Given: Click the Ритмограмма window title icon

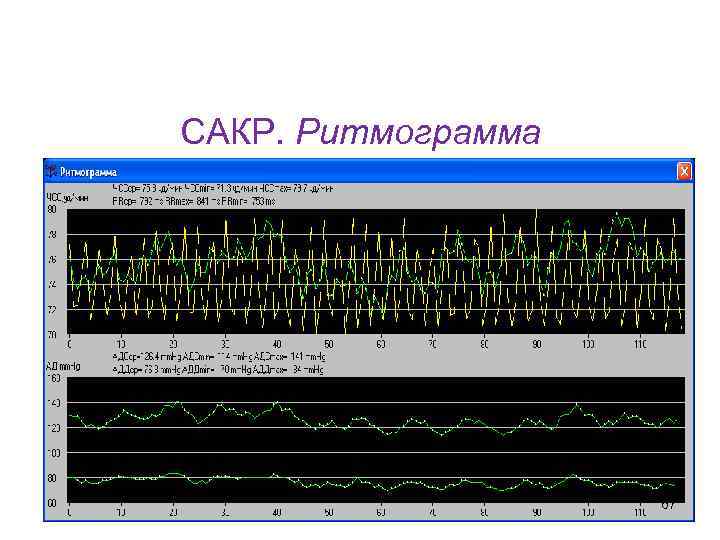Looking at the screenshot, I should pos(51,171).
